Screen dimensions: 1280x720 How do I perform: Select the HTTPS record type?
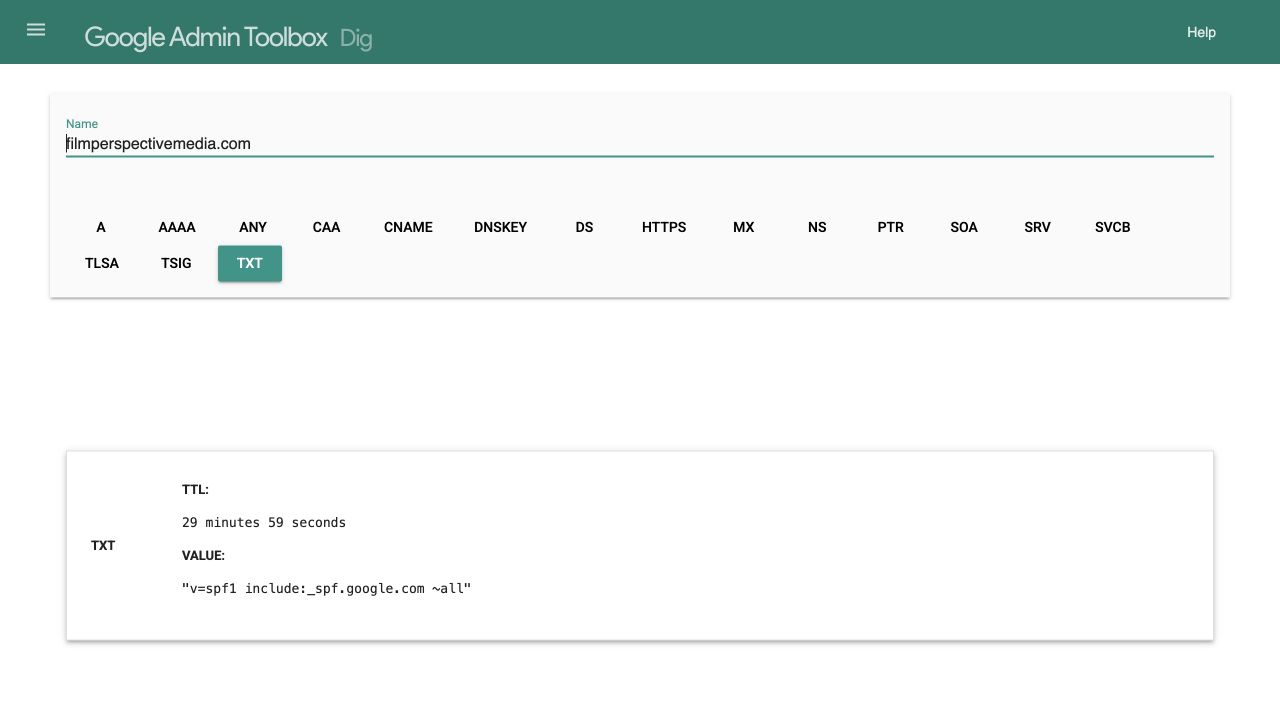pos(664,227)
